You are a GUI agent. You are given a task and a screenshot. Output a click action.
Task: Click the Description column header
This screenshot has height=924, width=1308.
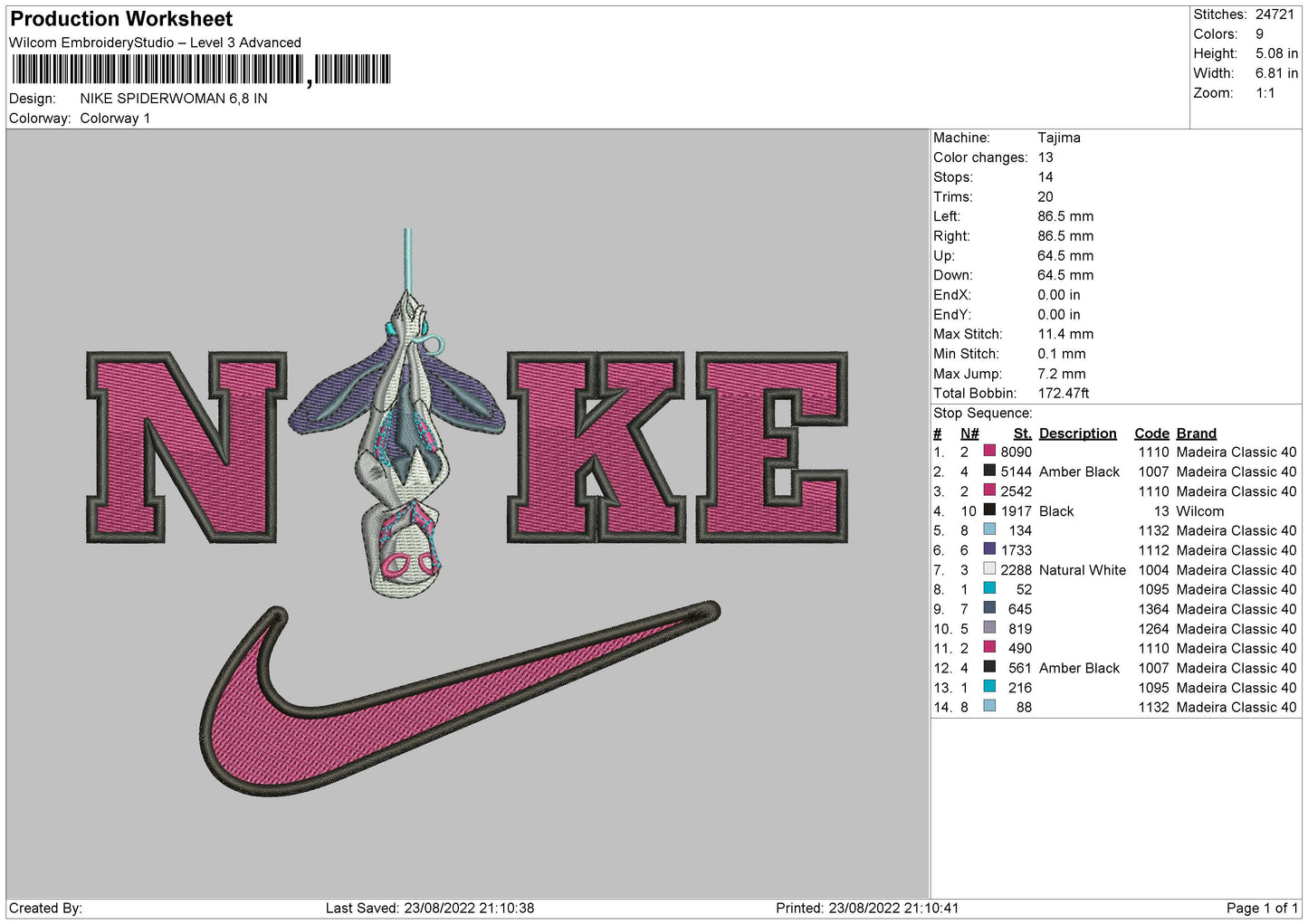1077,433
